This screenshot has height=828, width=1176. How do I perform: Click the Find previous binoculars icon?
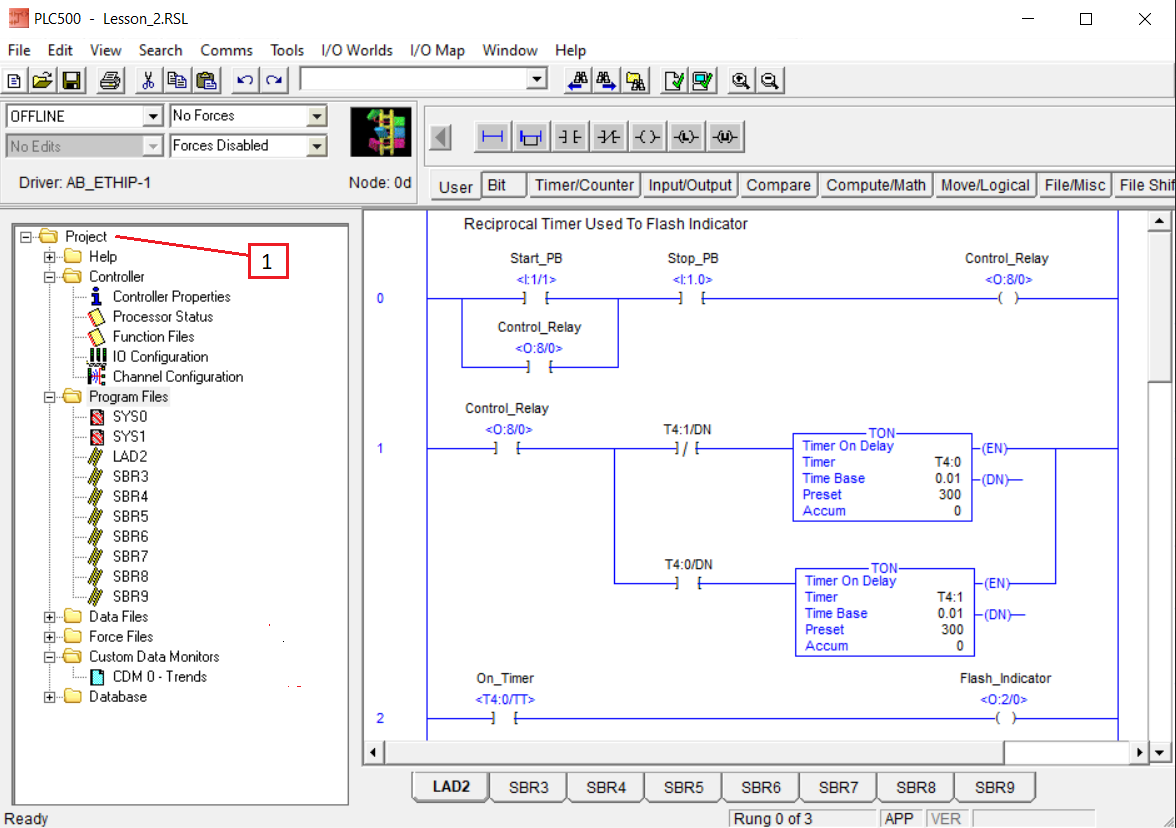pyautogui.click(x=578, y=80)
